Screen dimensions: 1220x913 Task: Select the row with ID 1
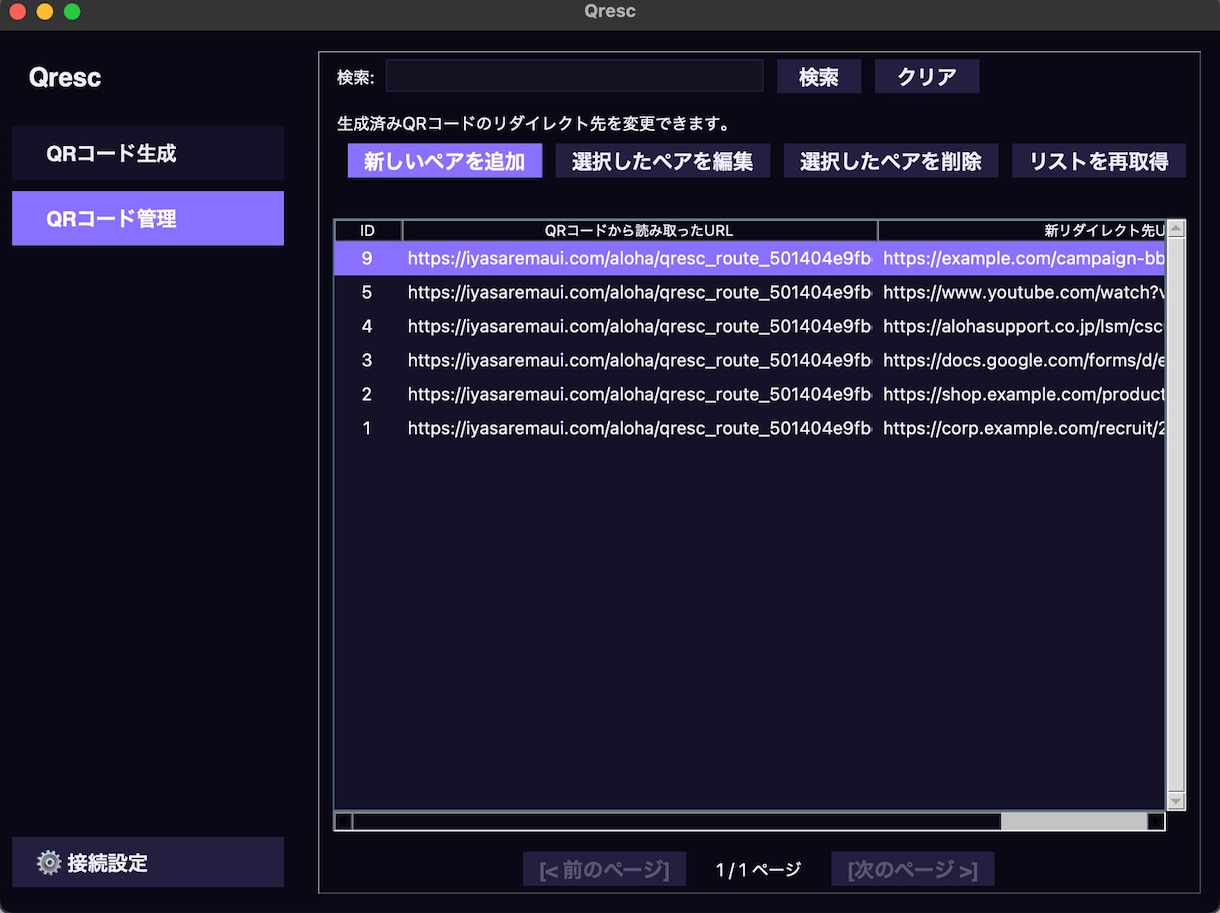pyautogui.click(x=750, y=428)
